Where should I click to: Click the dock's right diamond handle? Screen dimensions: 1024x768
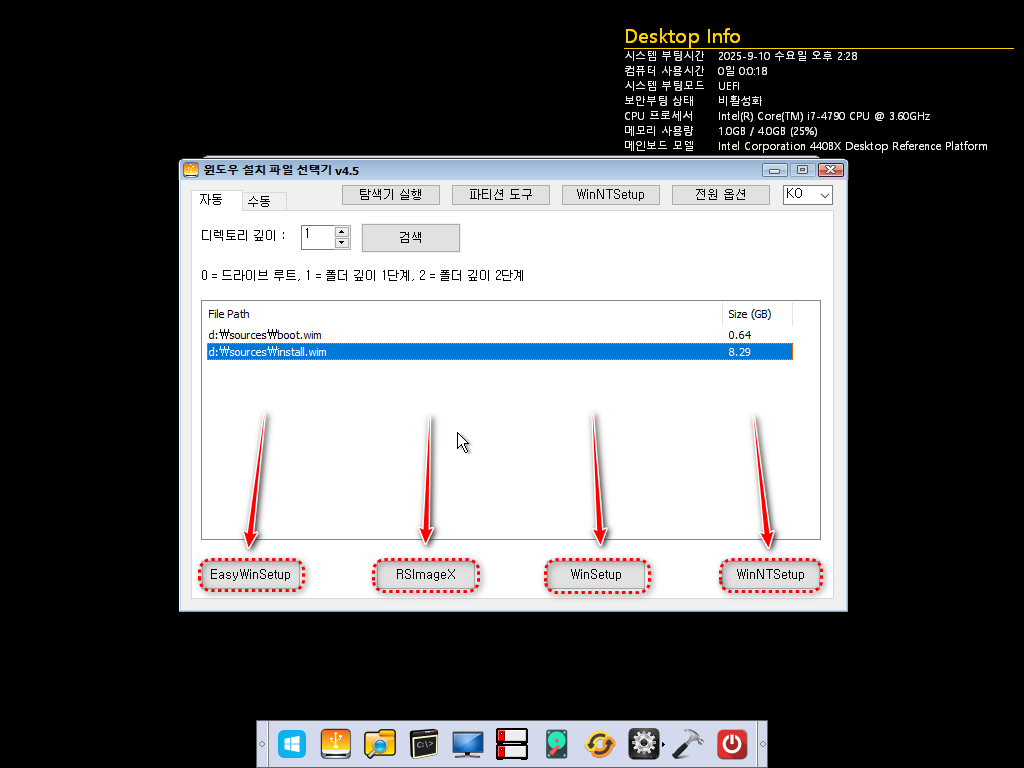tap(762, 744)
